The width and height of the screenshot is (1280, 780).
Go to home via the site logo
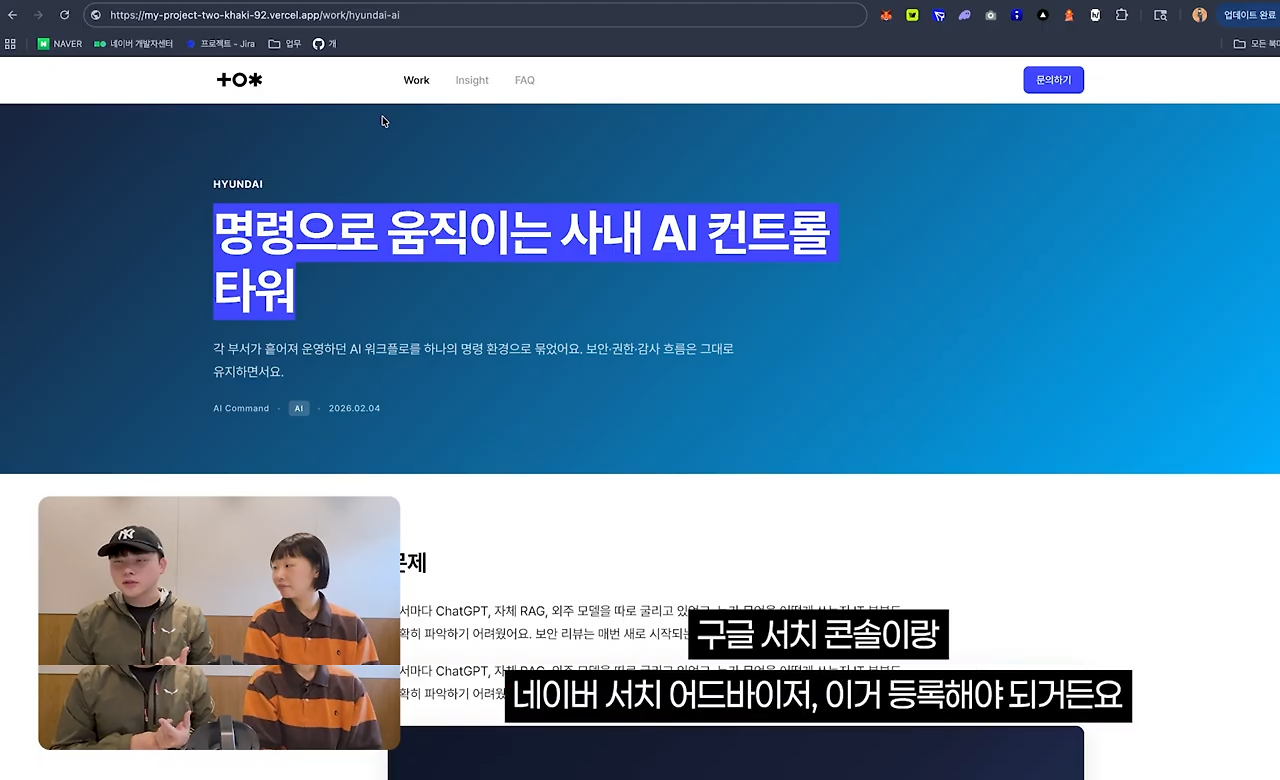pos(239,80)
